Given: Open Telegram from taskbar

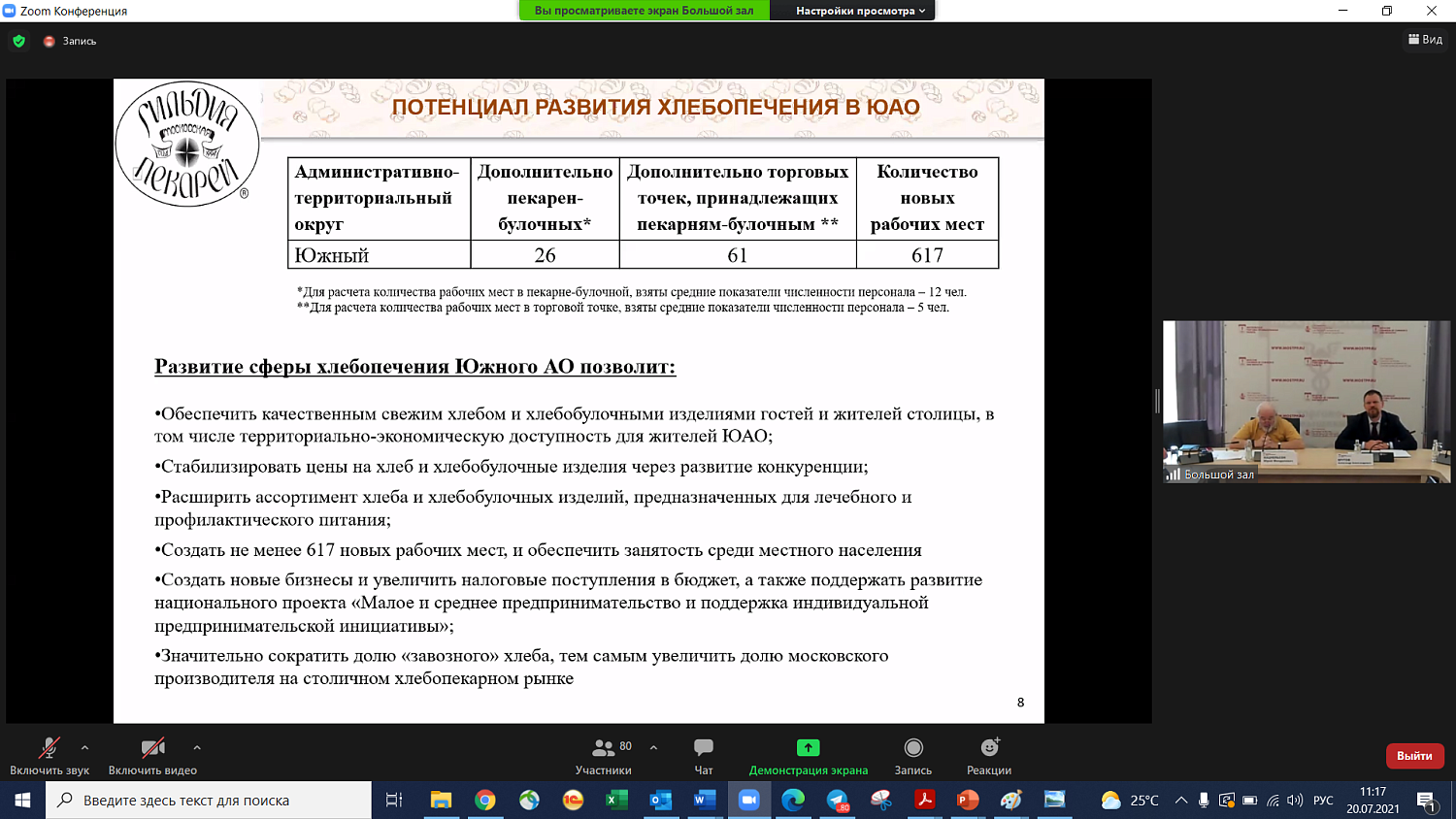Looking at the screenshot, I should coord(838,800).
